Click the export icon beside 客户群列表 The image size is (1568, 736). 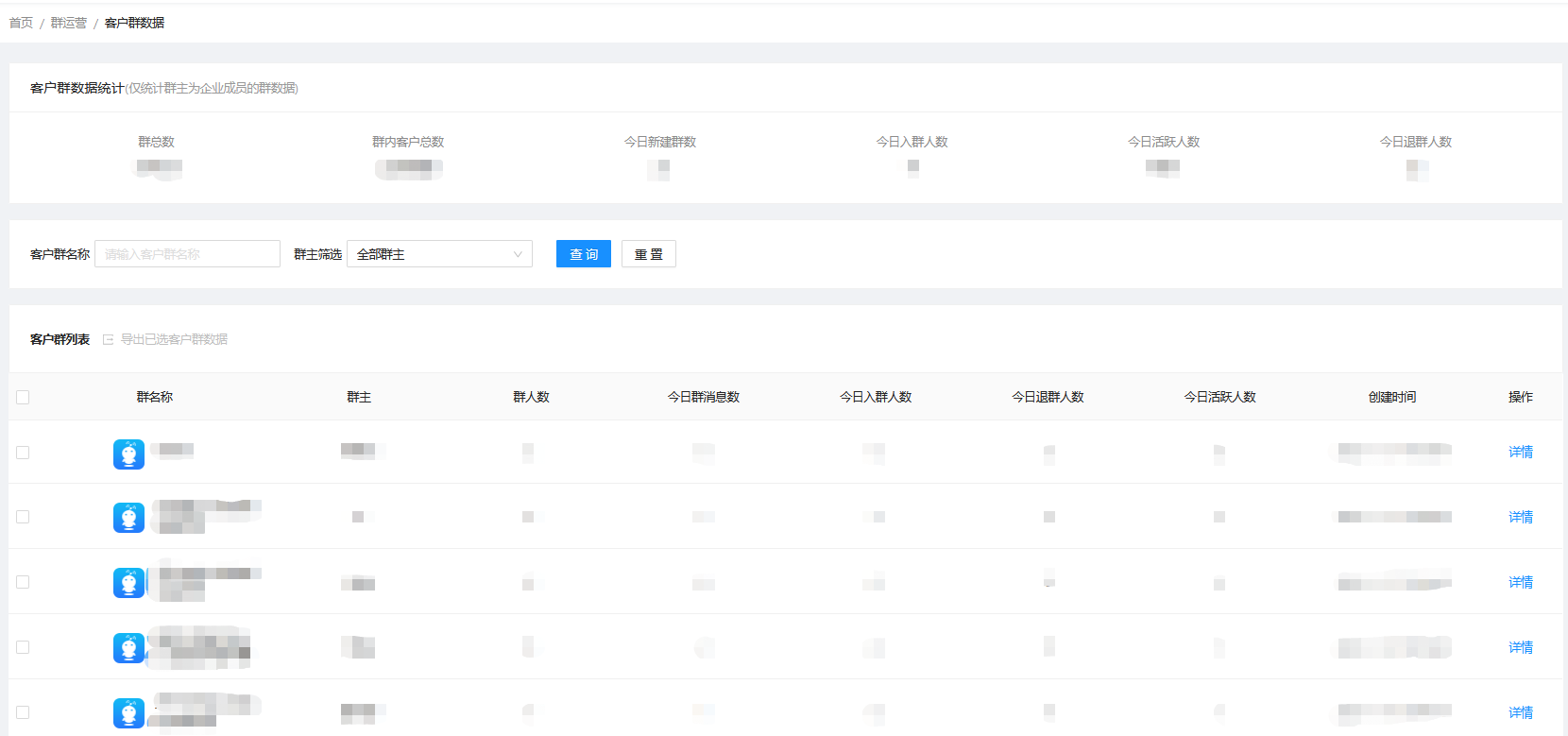[108, 339]
